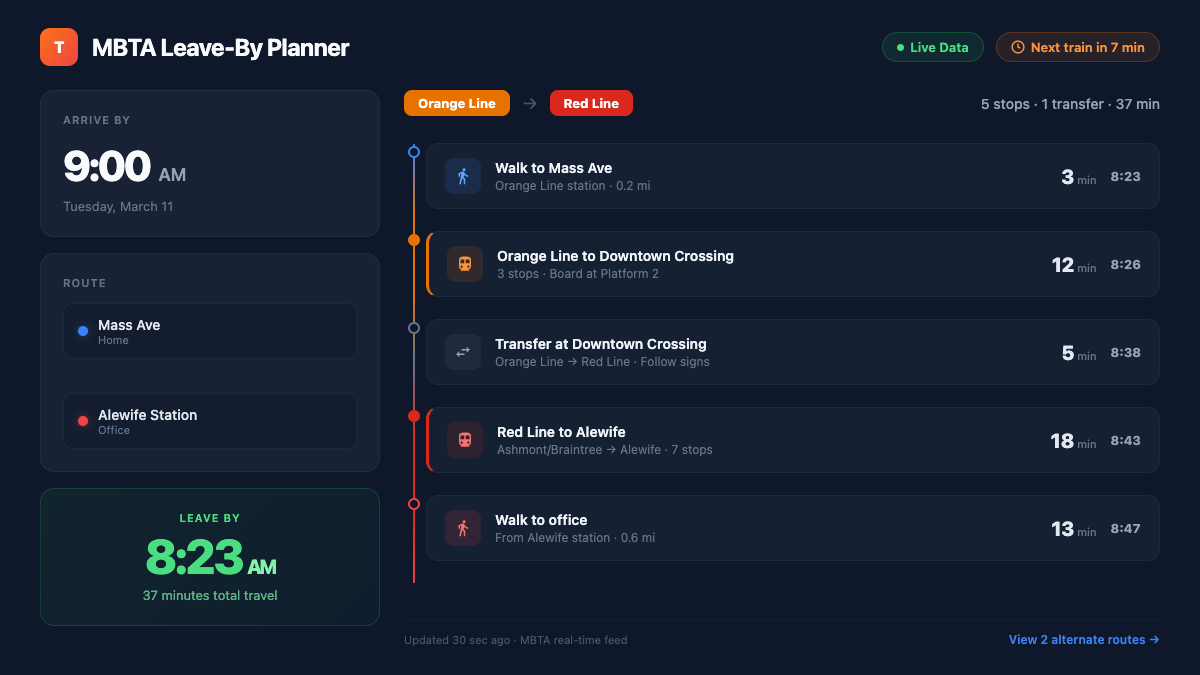1200x675 pixels.
Task: Select the Orange Line badge
Action: click(456, 103)
